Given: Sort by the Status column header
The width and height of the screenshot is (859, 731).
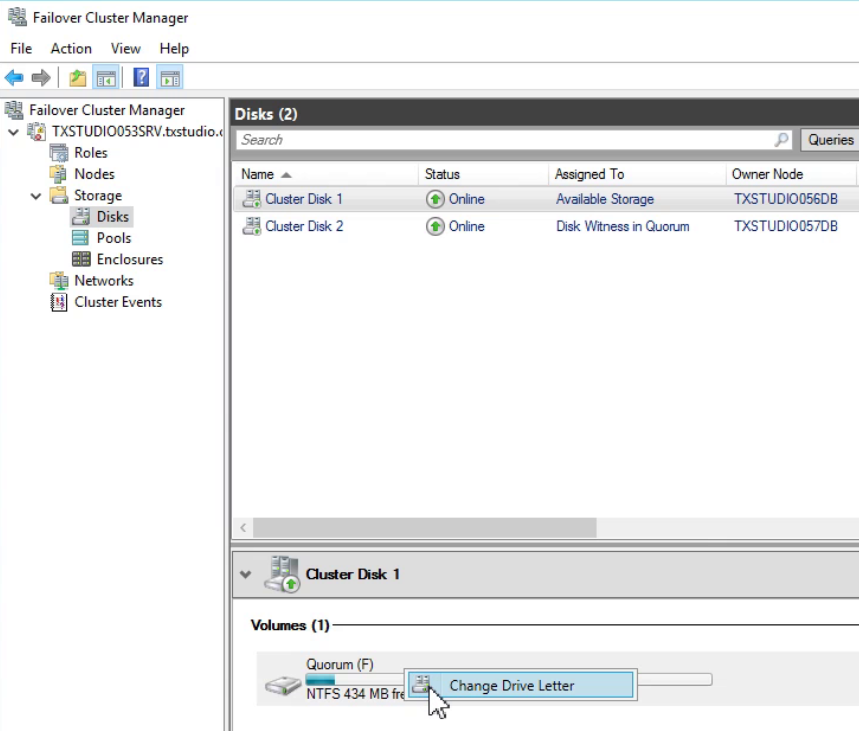Looking at the screenshot, I should [x=483, y=174].
